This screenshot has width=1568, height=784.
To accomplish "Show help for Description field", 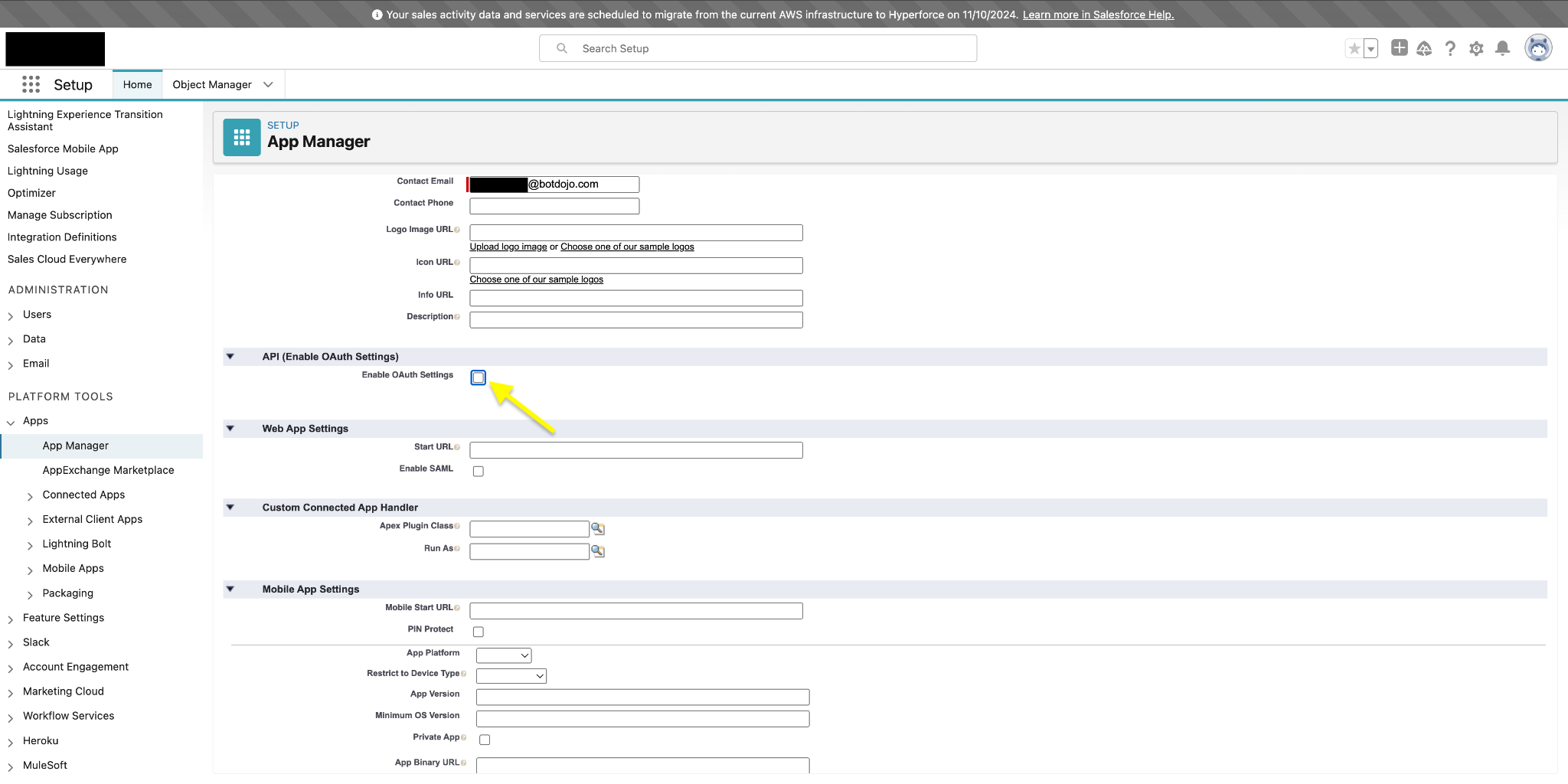I will coord(457,317).
